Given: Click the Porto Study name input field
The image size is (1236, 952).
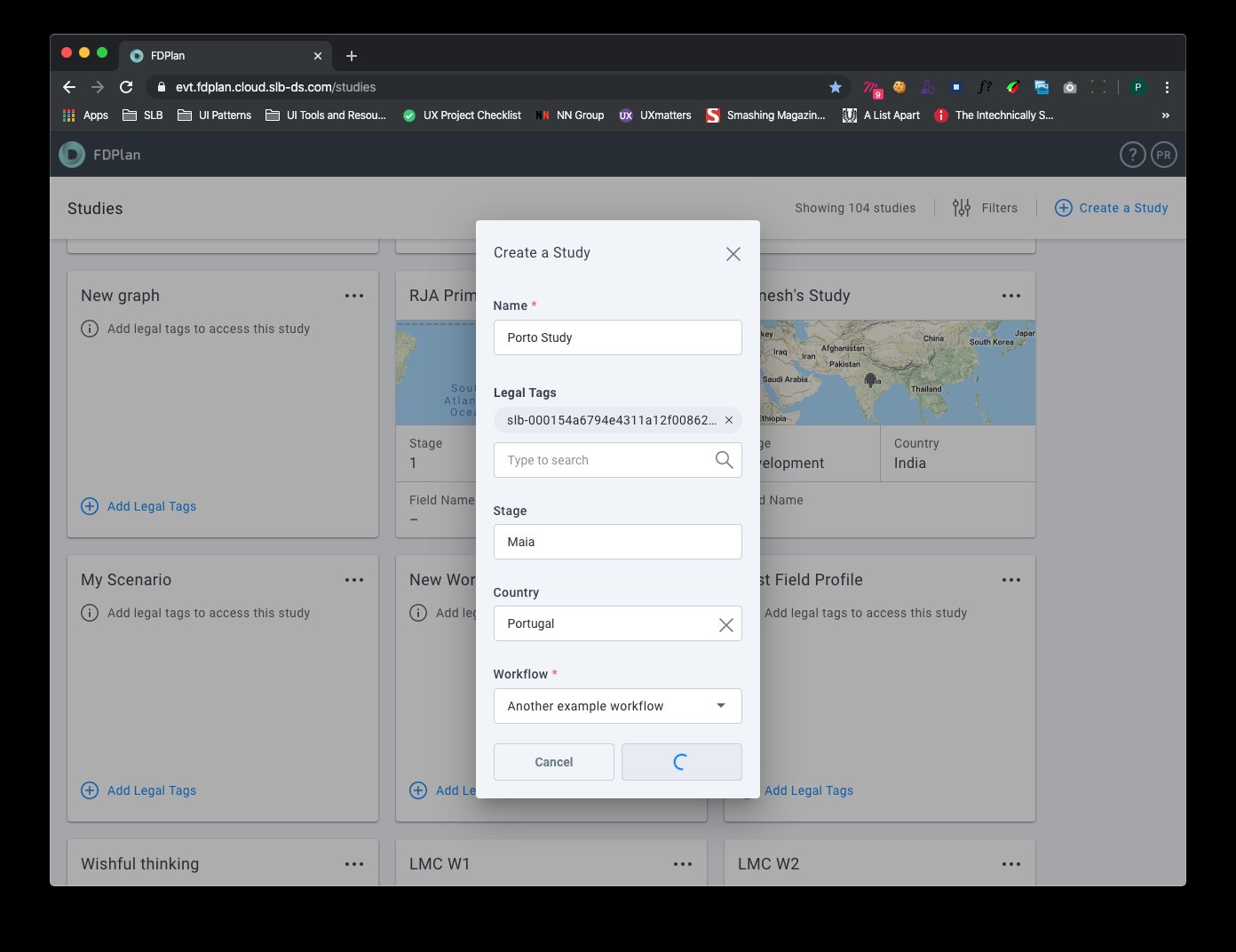Looking at the screenshot, I should [617, 337].
